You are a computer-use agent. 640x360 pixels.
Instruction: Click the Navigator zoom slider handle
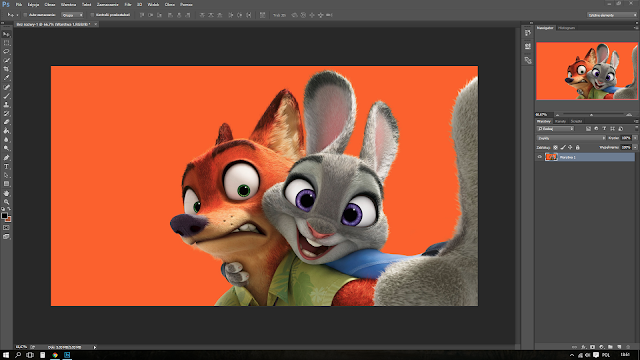point(591,115)
